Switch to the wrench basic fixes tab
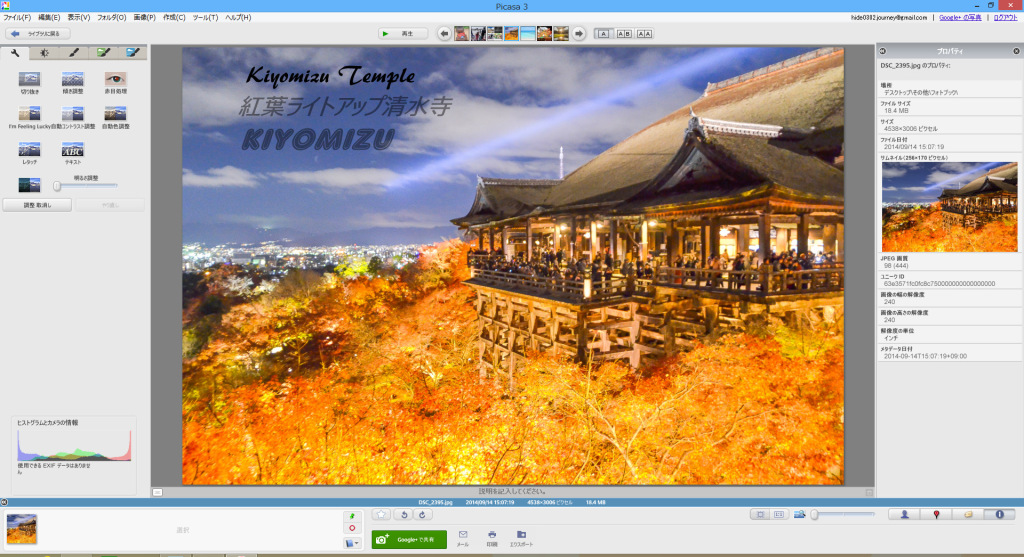Image resolution: width=1024 pixels, height=557 pixels. [15, 53]
